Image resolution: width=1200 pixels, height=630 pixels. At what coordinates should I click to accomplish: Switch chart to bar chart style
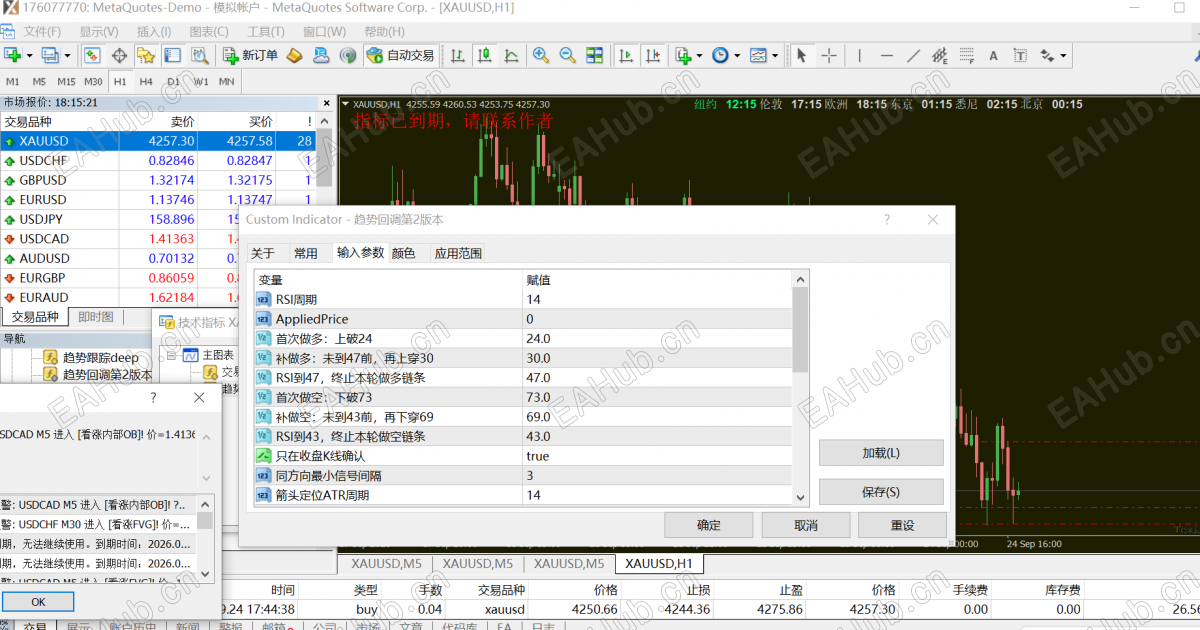(x=459, y=56)
